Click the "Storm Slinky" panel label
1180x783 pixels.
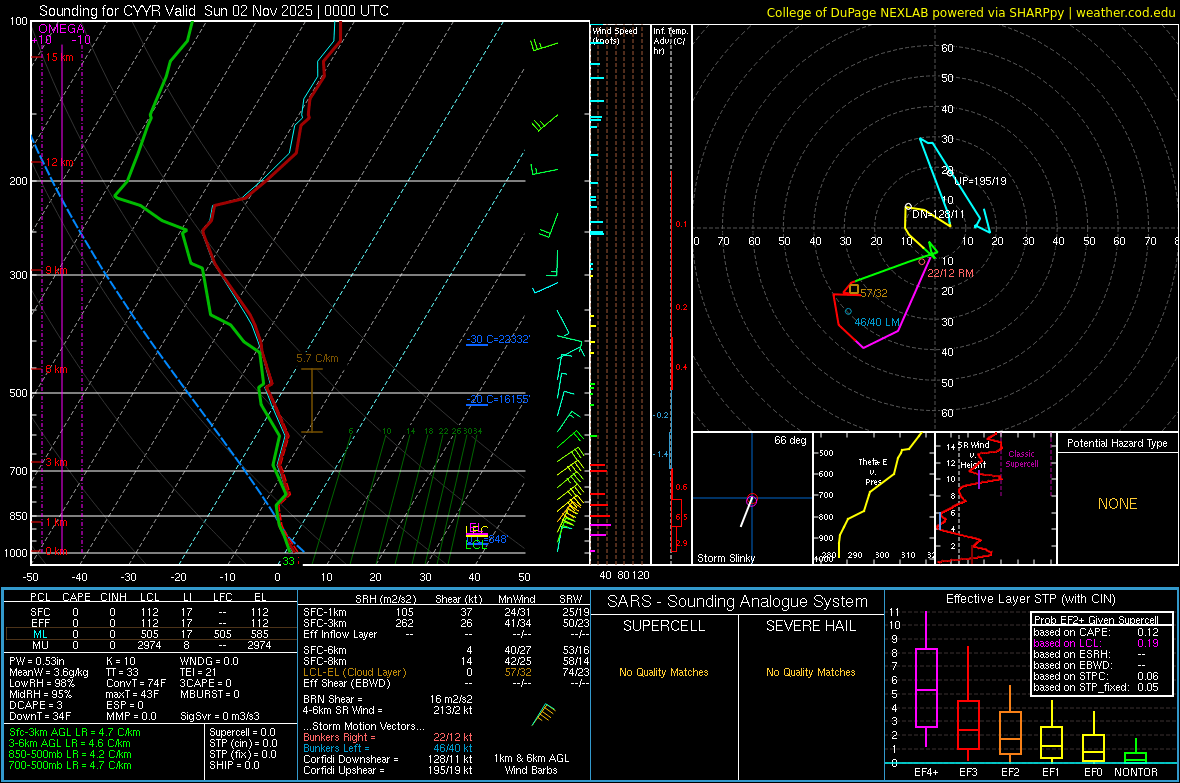coord(725,558)
